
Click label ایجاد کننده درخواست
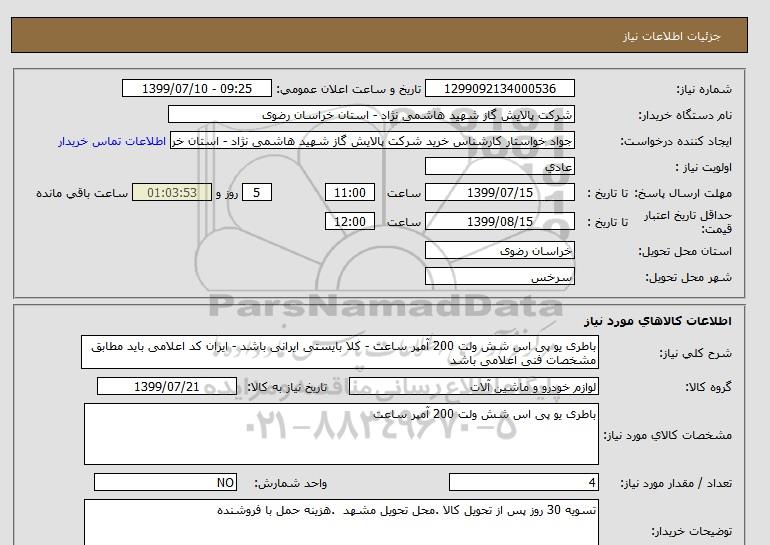coord(676,141)
